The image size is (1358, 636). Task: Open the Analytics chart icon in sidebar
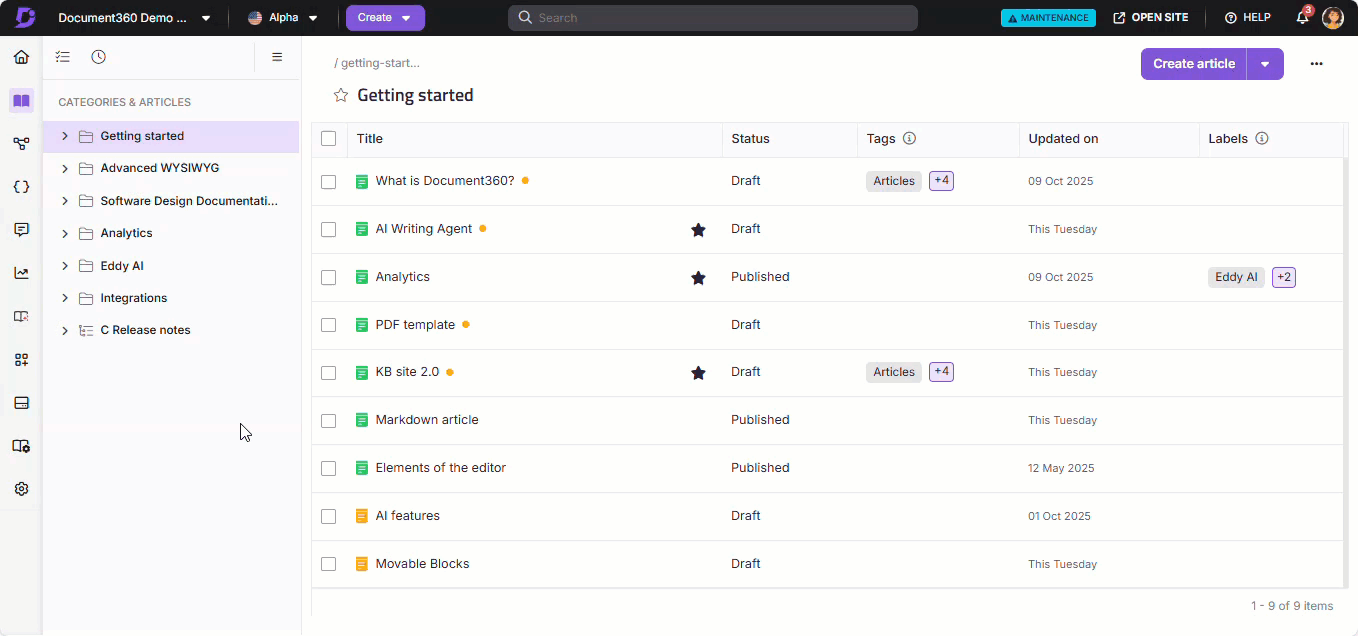pyautogui.click(x=21, y=273)
